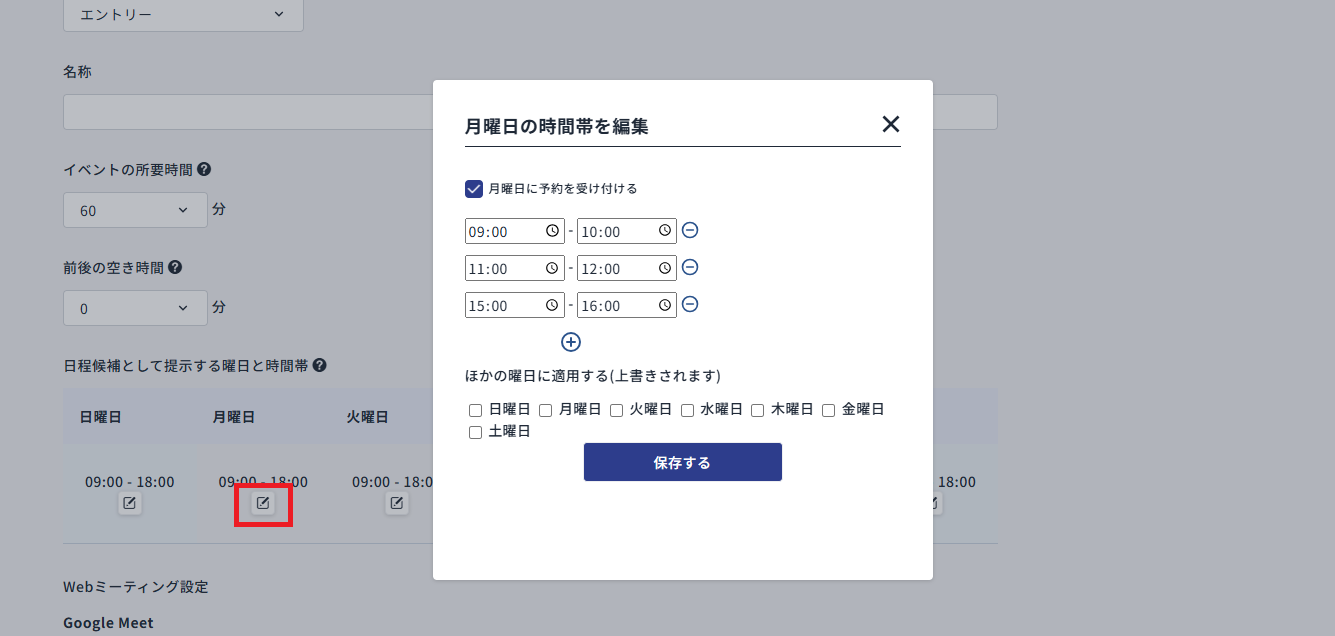The height and width of the screenshot is (636, 1335).
Task: Check the 土曜日 apply checkbox
Action: [475, 431]
